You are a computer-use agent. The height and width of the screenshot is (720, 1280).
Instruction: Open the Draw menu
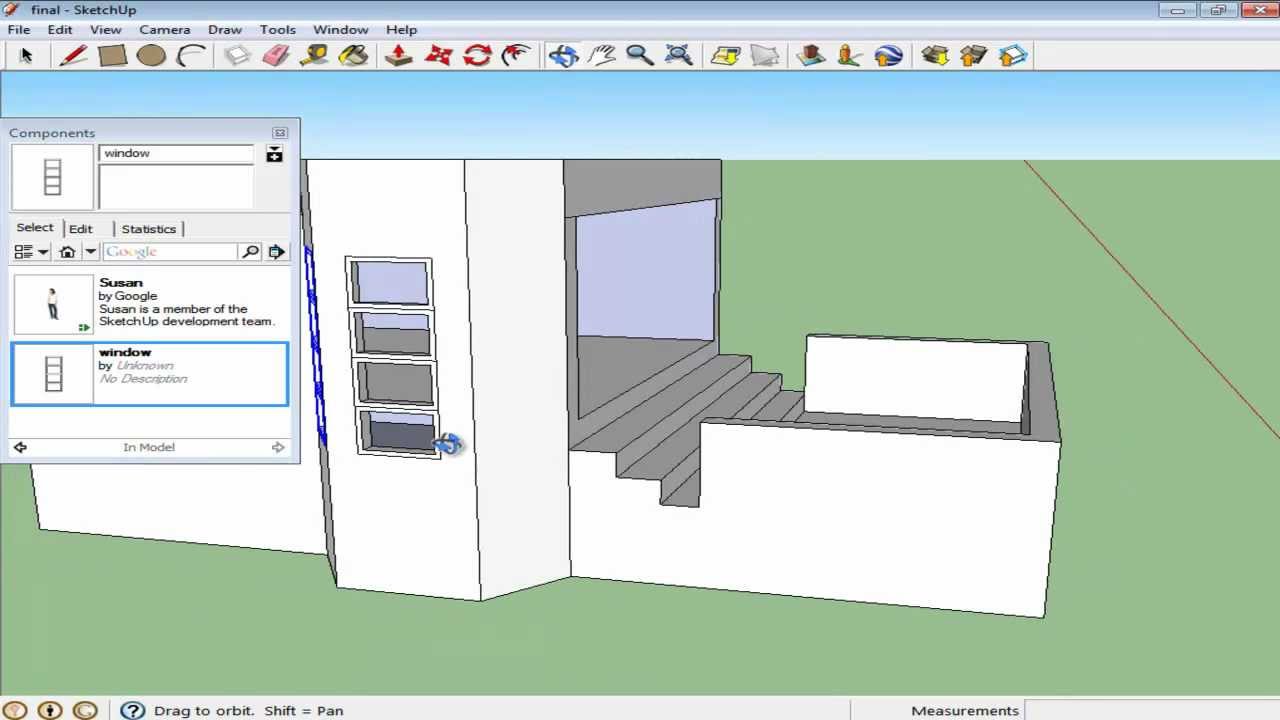click(225, 30)
